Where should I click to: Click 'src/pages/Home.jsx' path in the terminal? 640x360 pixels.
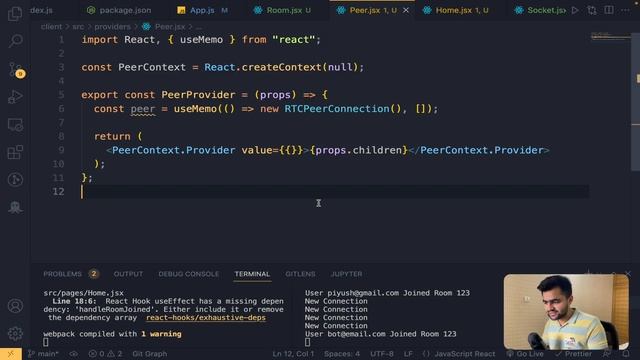[x=84, y=293]
